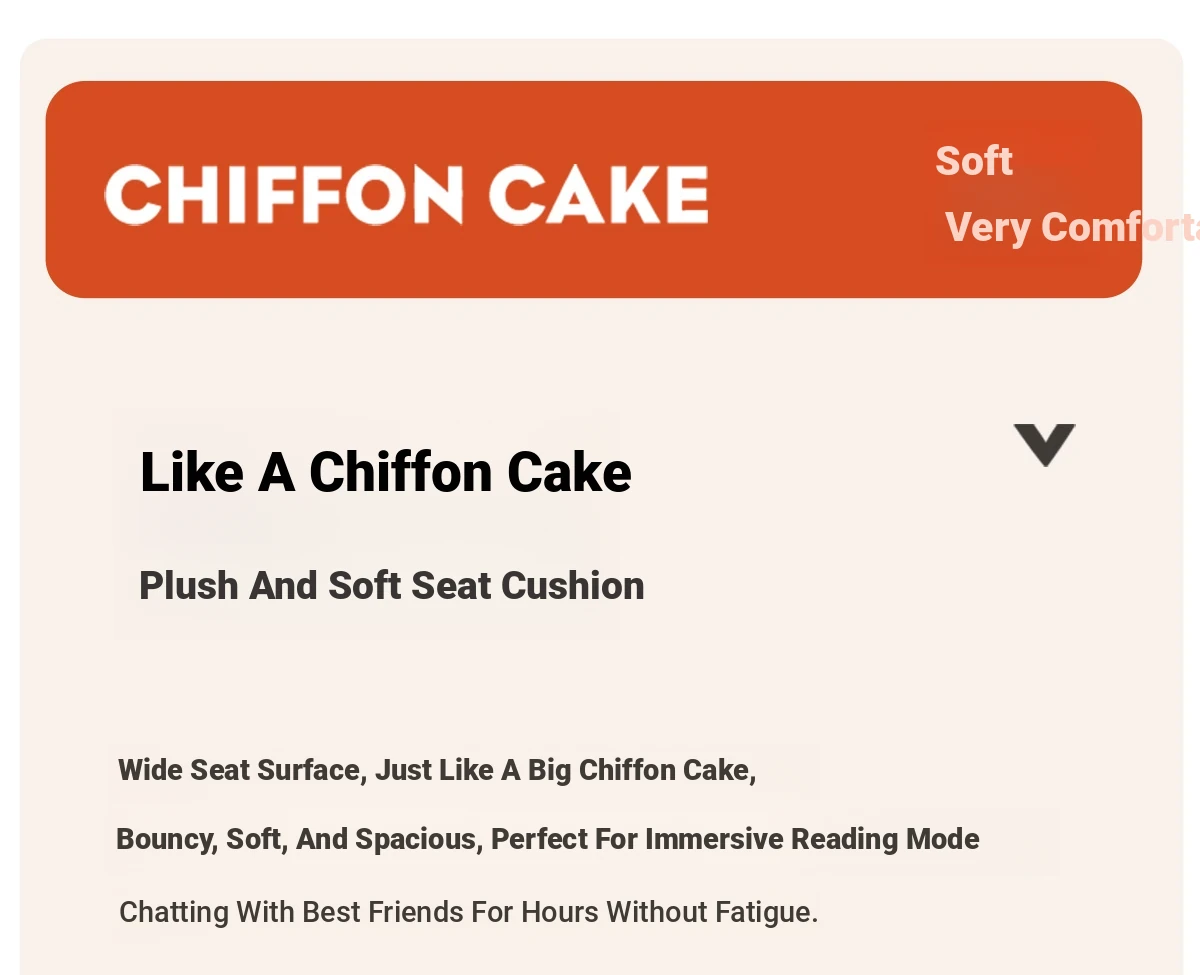Image resolution: width=1200 pixels, height=975 pixels.
Task: Collapse section using the dark chevron arrow
Action: point(1044,445)
